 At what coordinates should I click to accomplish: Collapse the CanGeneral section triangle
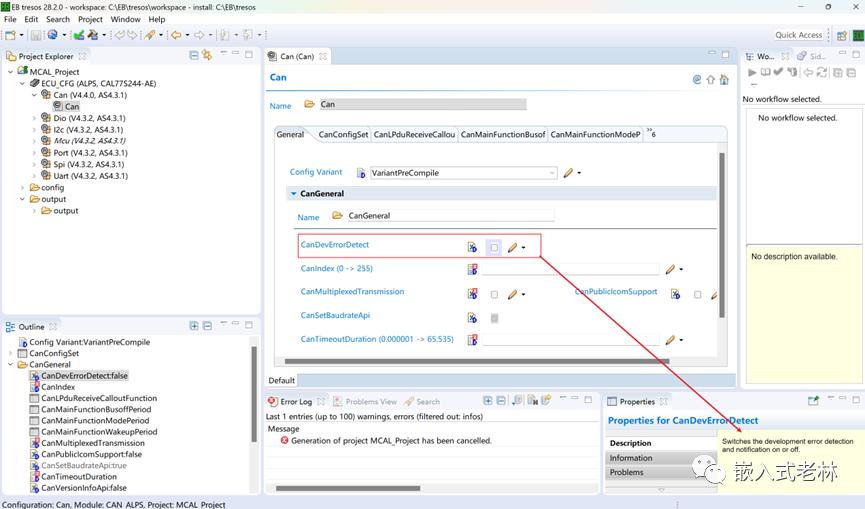(293, 194)
